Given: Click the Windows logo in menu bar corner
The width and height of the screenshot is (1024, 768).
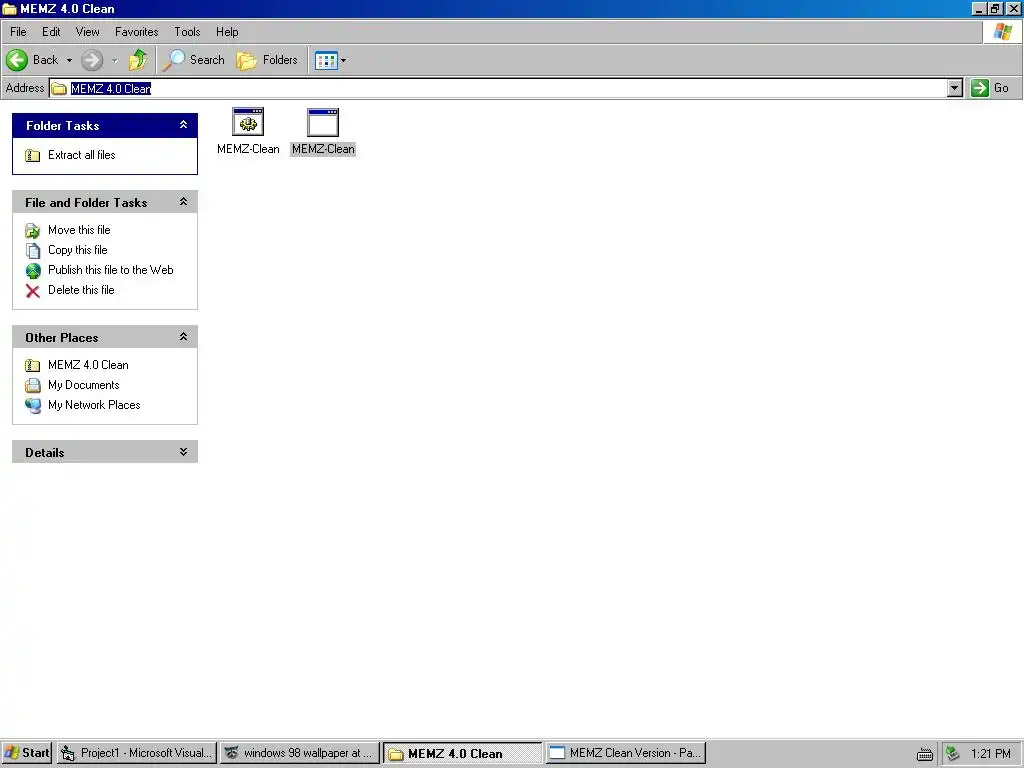Looking at the screenshot, I should coord(1002,32).
